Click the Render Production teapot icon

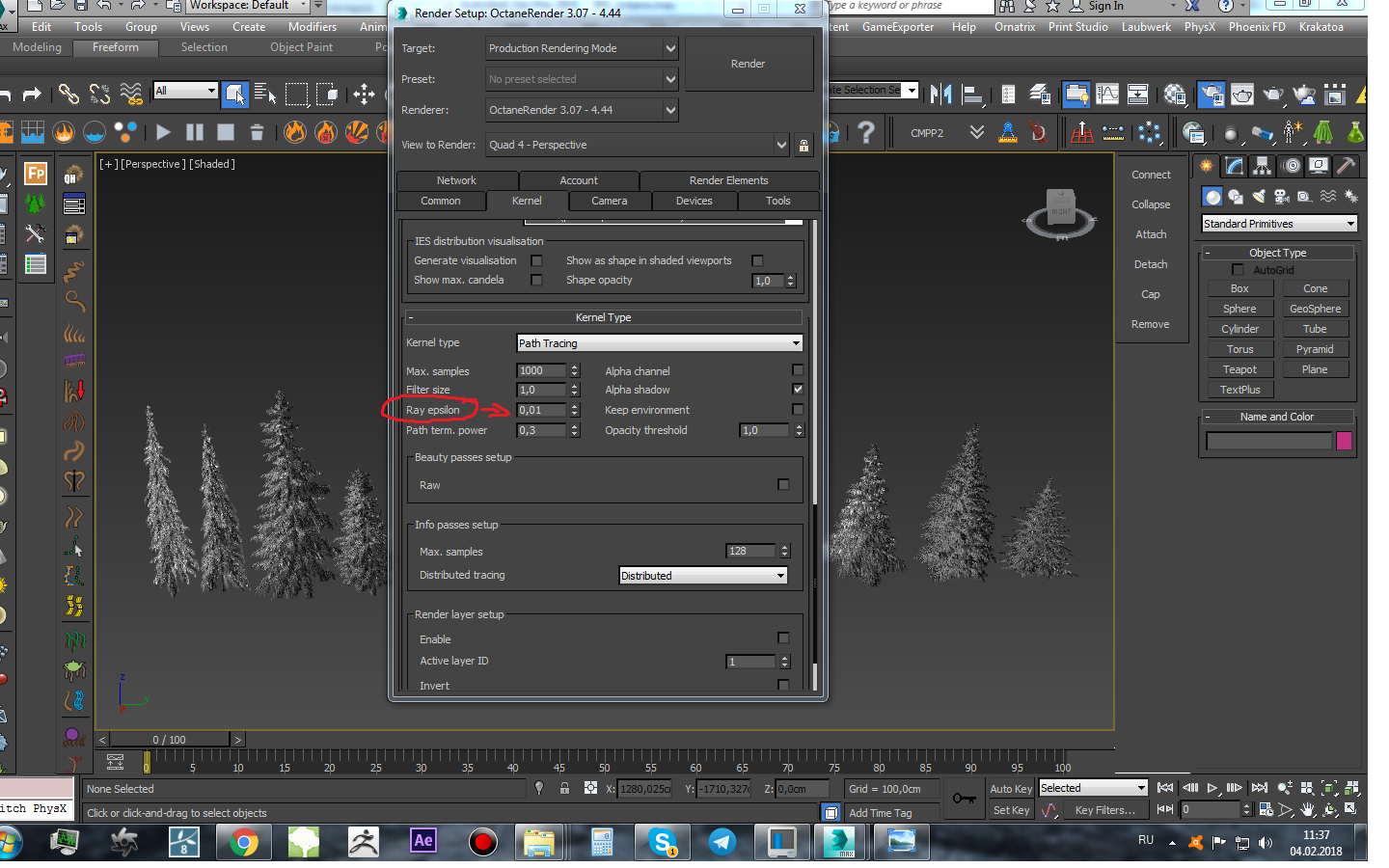1273,94
